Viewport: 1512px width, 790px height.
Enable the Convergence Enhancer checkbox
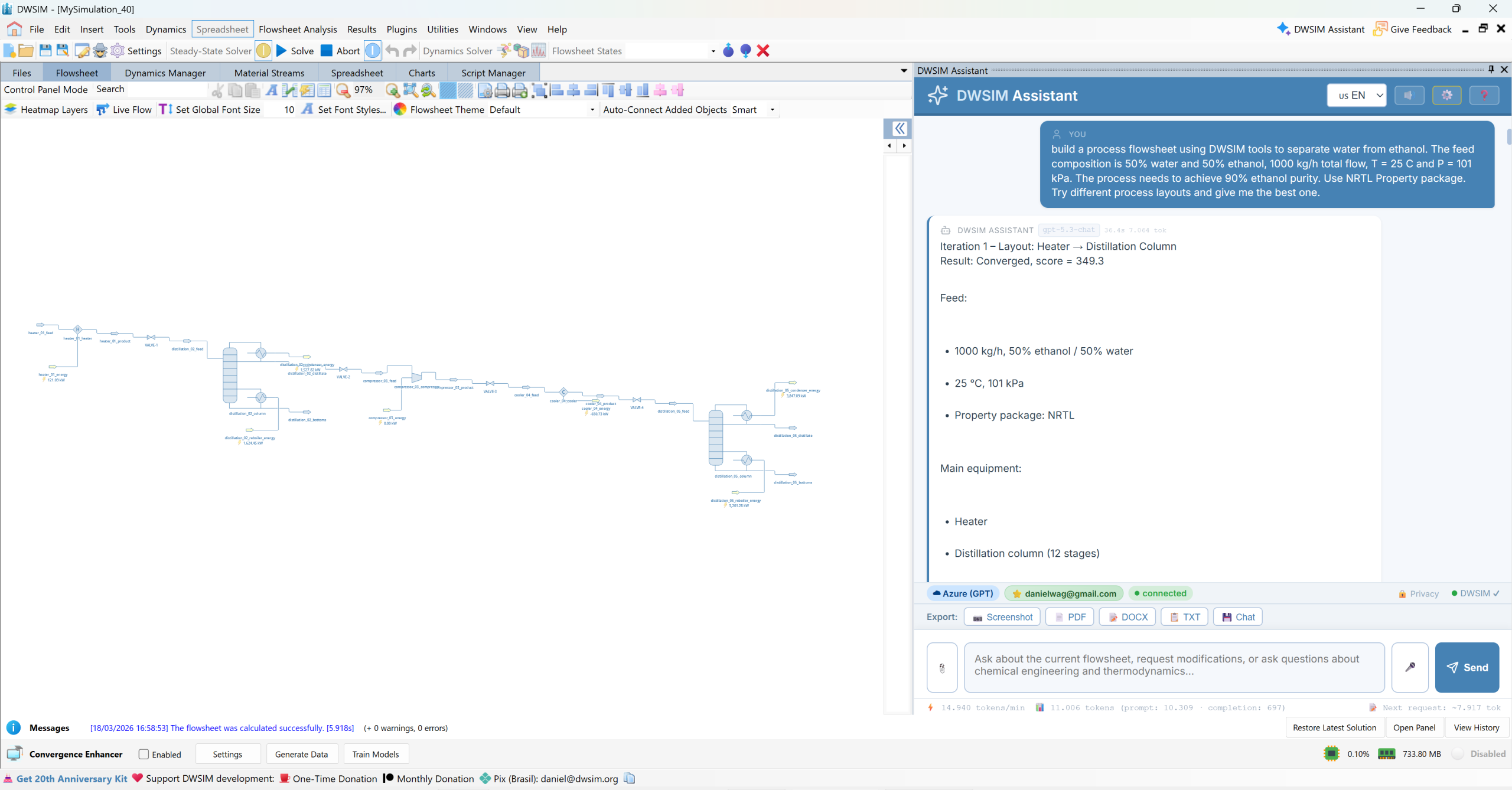[x=144, y=754]
